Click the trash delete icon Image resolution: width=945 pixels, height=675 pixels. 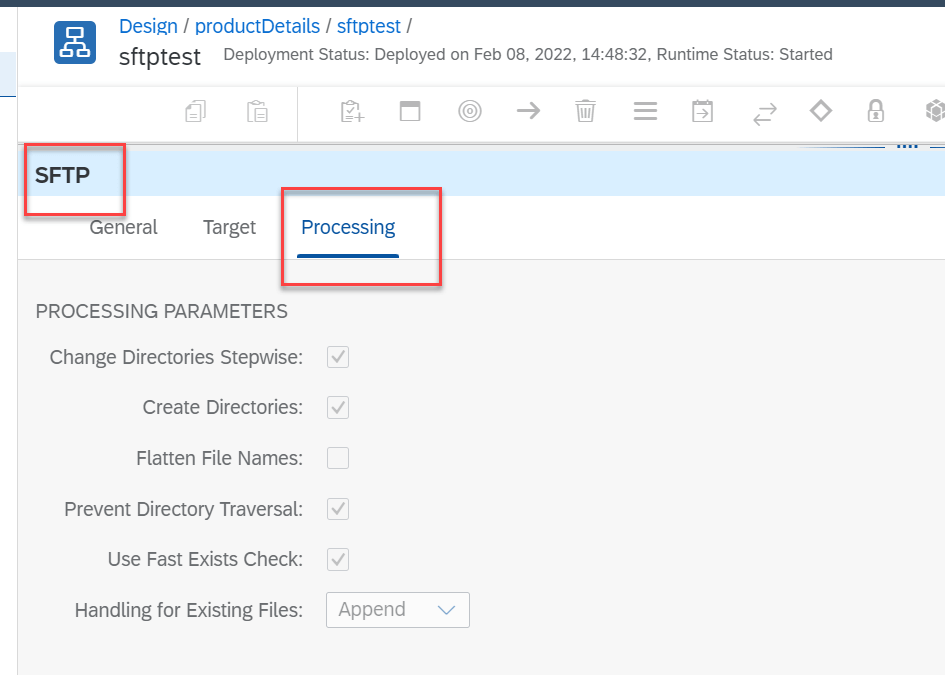click(585, 111)
